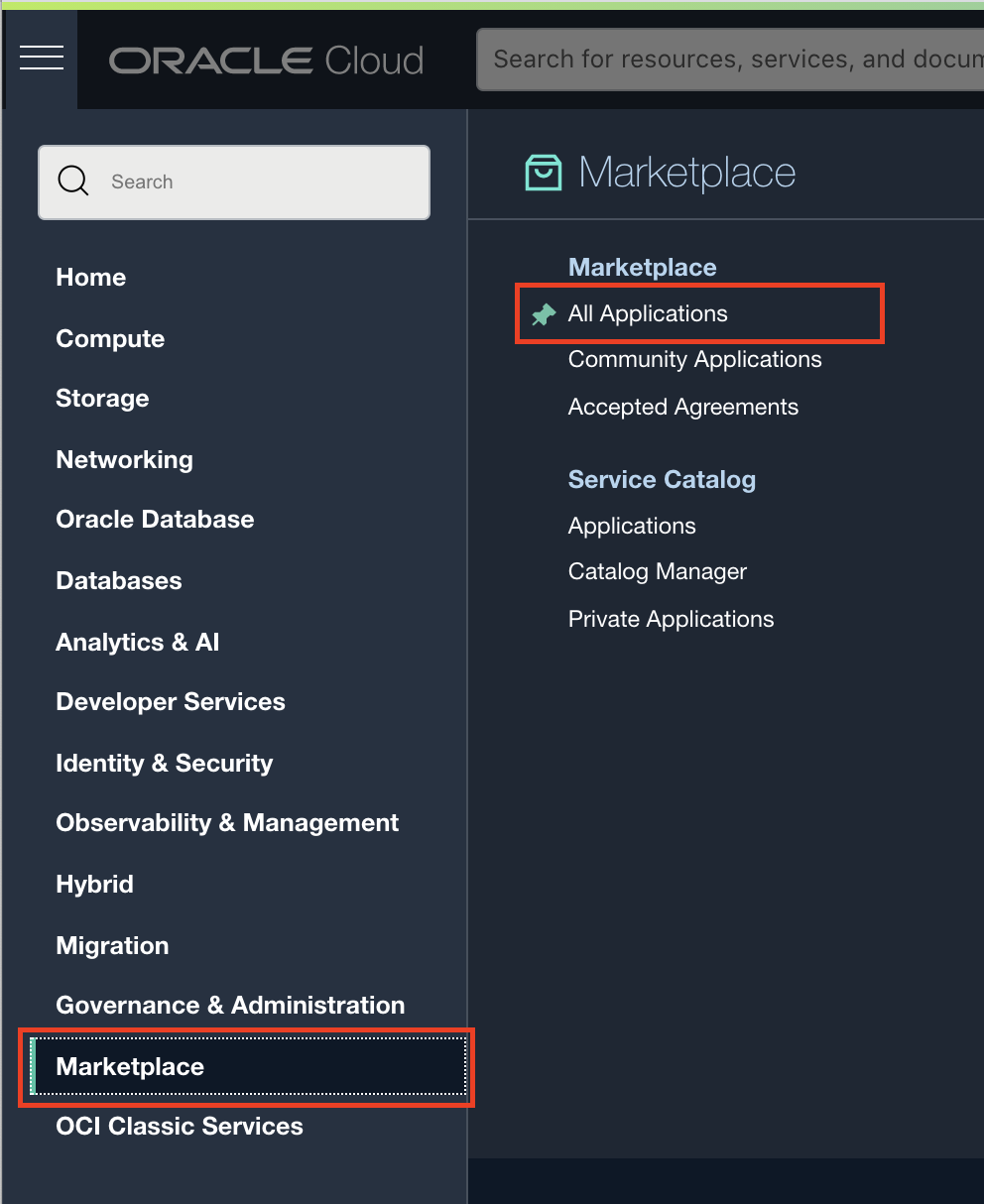Click the Service Catalog heading link

(662, 480)
